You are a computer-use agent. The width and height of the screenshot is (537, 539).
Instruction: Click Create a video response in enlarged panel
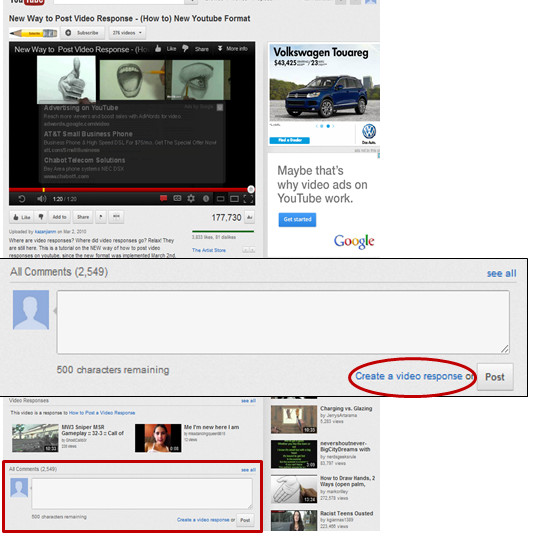(409, 376)
